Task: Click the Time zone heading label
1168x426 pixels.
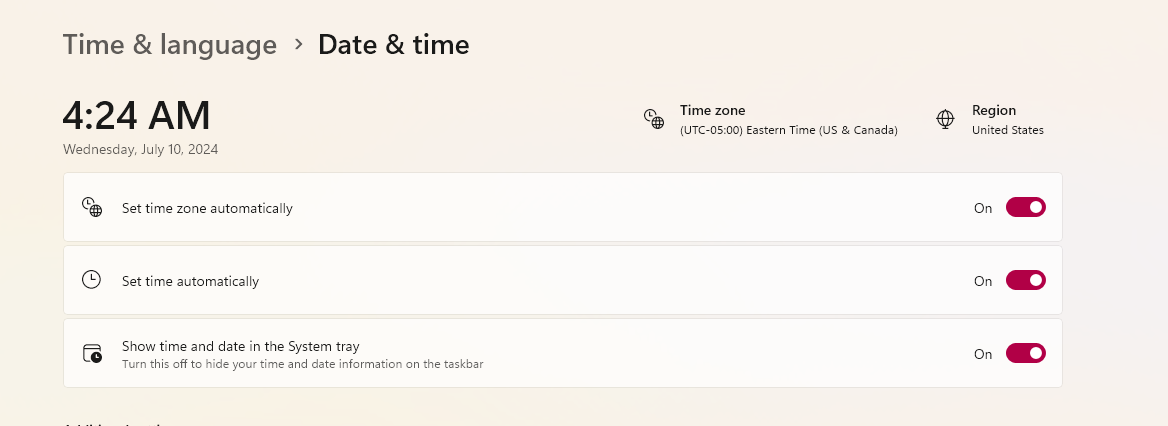Action: point(712,111)
